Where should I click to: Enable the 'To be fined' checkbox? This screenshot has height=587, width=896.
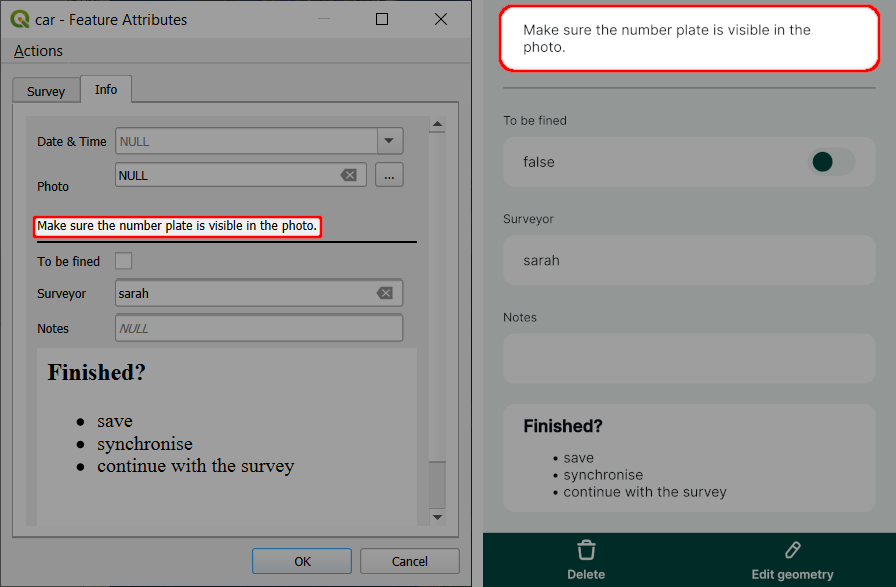124,260
